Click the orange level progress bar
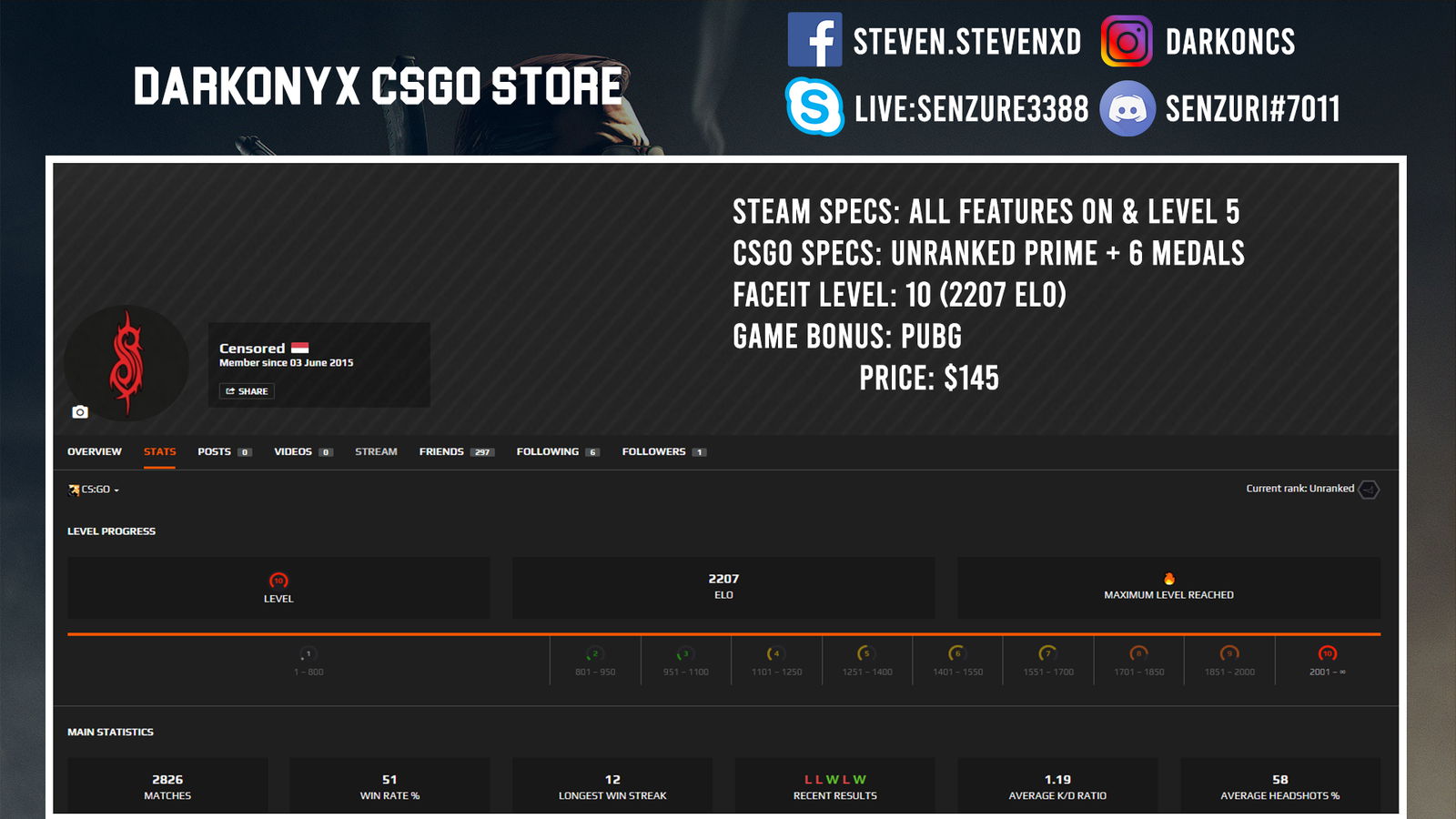This screenshot has width=1456, height=819. click(x=723, y=633)
